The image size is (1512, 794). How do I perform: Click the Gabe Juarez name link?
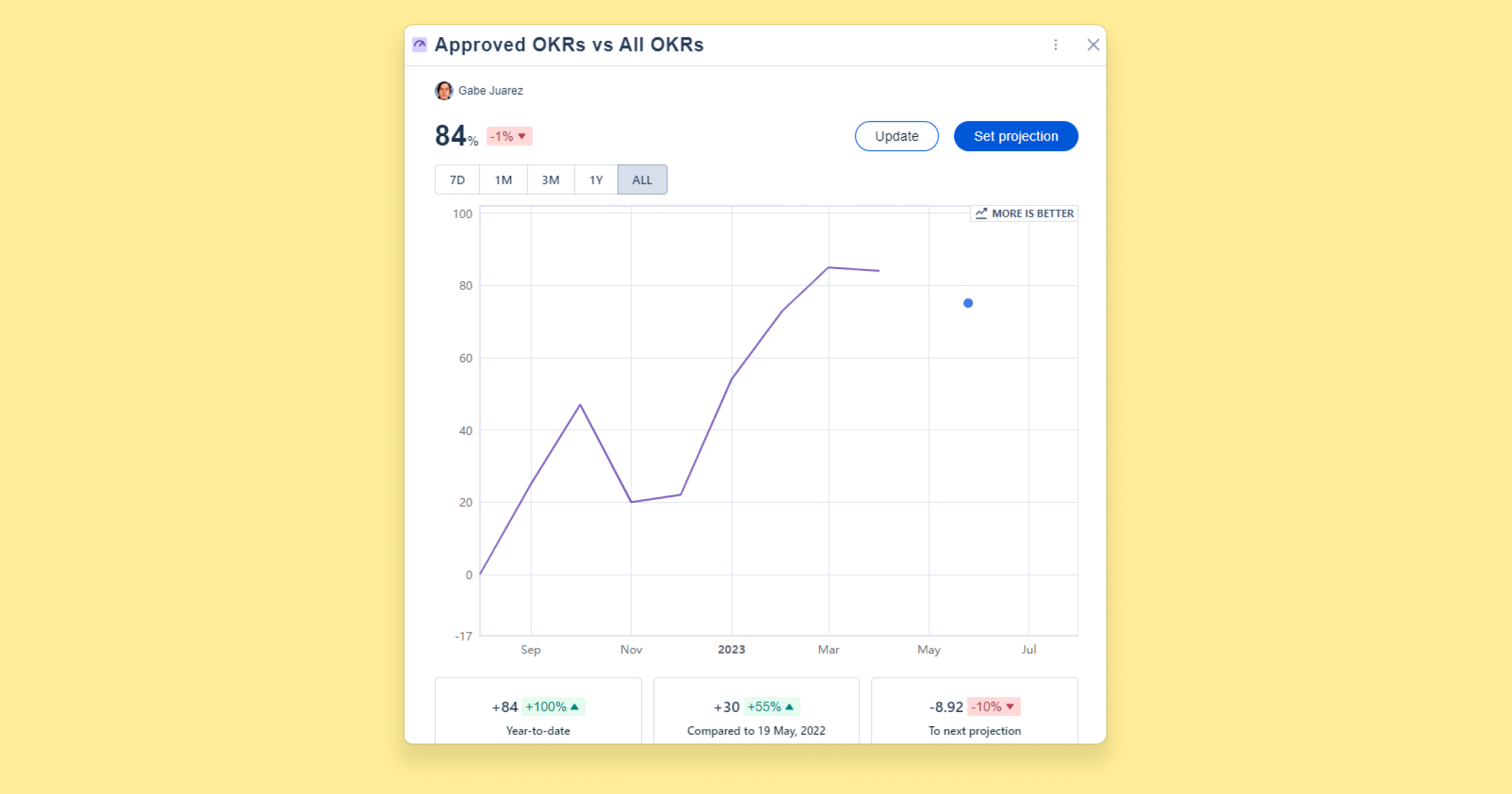point(491,90)
